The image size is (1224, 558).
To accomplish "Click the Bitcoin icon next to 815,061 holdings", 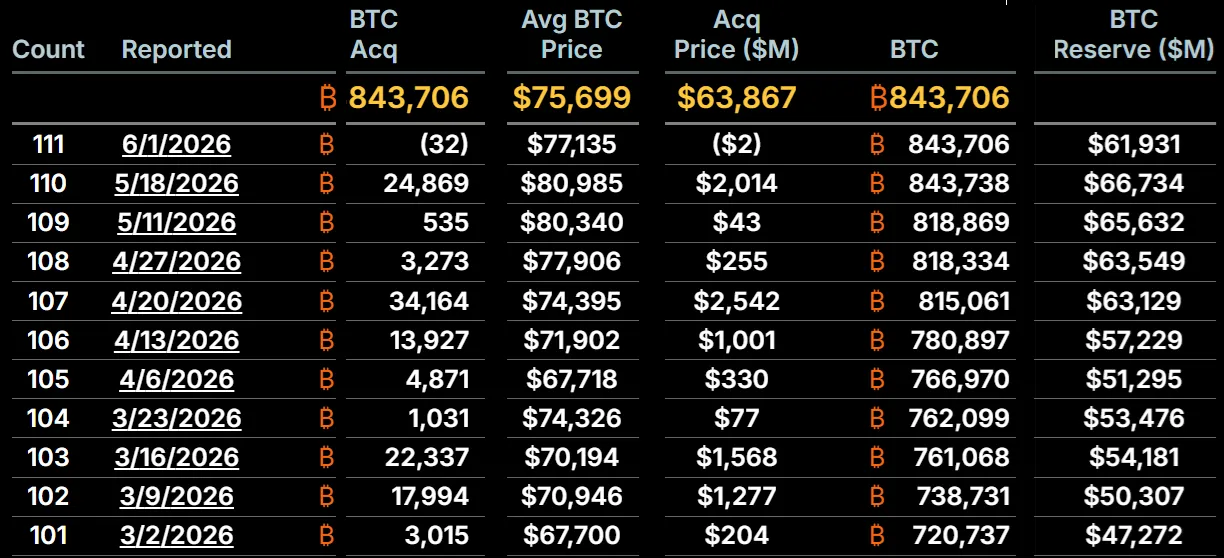I will click(x=878, y=300).
